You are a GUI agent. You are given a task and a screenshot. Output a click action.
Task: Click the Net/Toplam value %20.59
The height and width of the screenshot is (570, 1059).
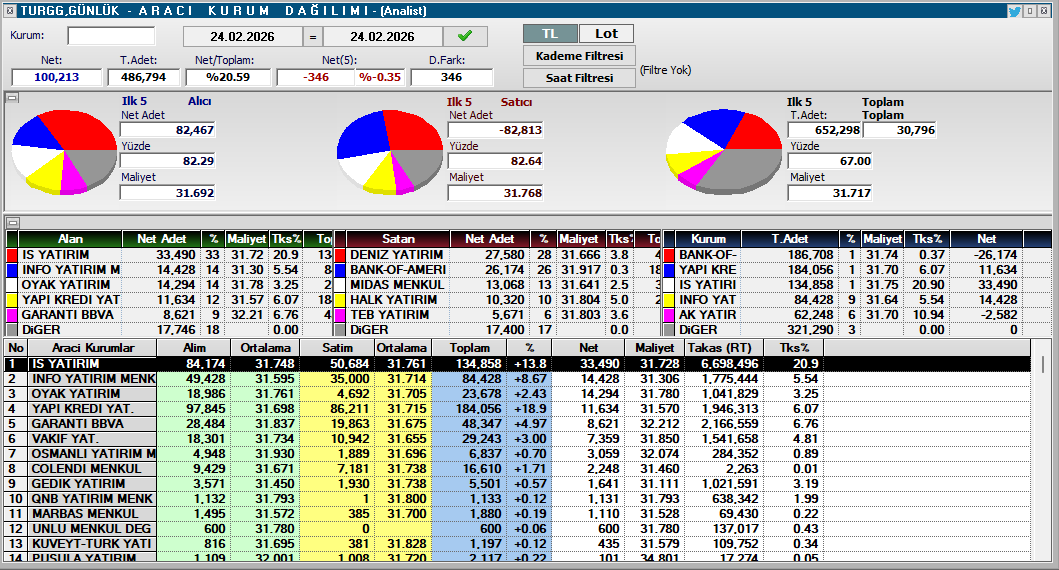(x=228, y=78)
